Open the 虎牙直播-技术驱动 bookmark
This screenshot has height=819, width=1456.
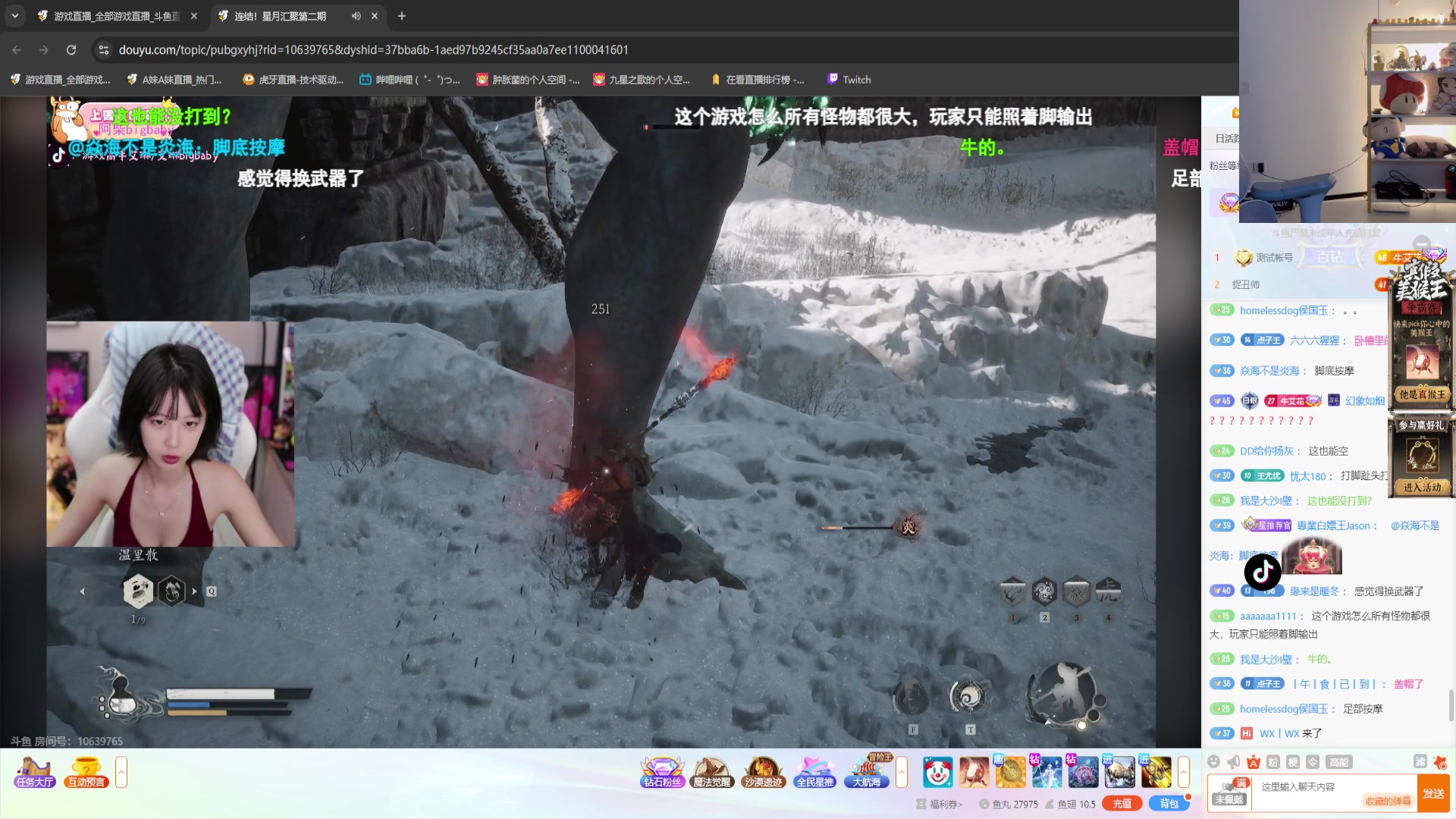coord(293,80)
